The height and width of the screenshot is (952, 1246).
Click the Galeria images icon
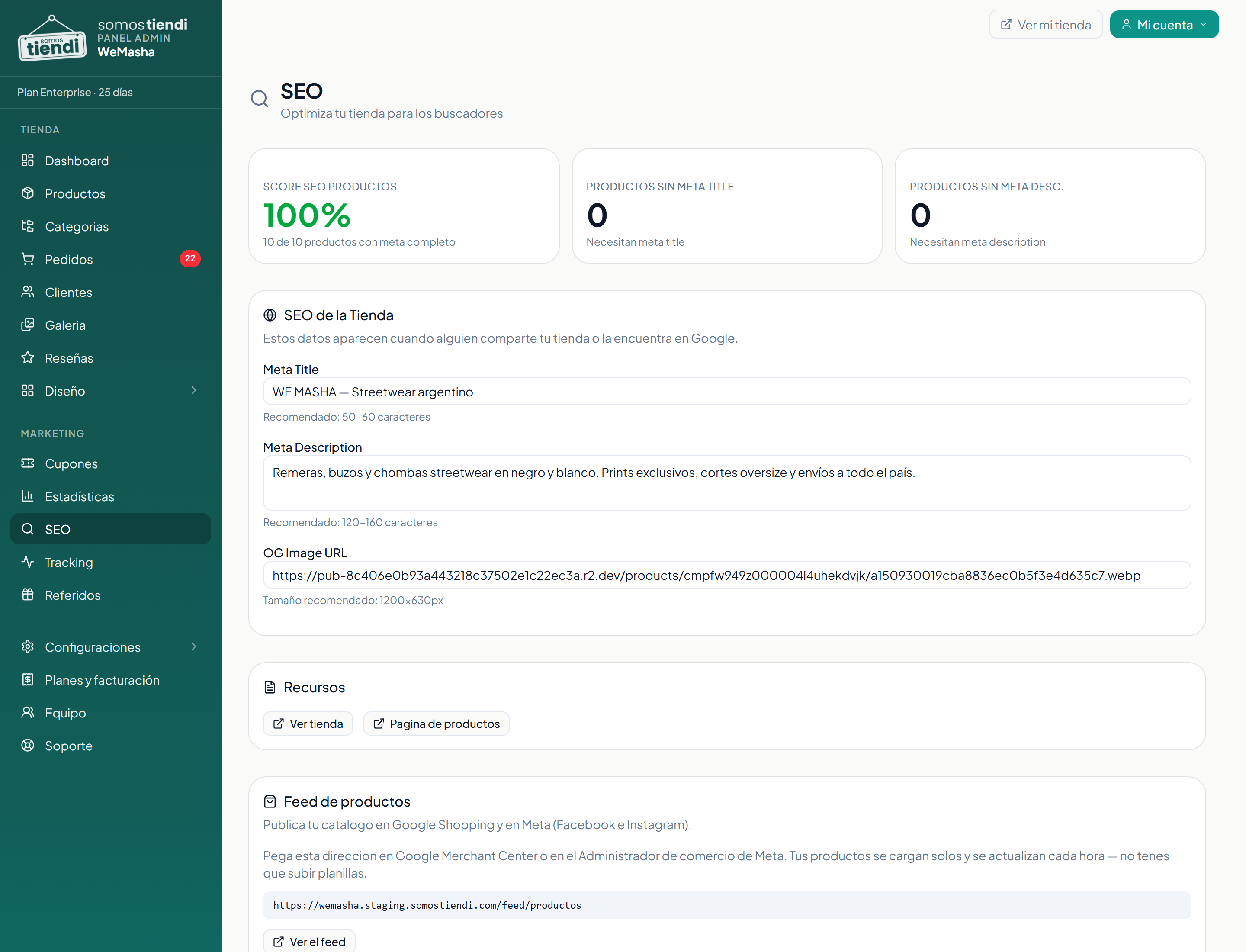[28, 325]
